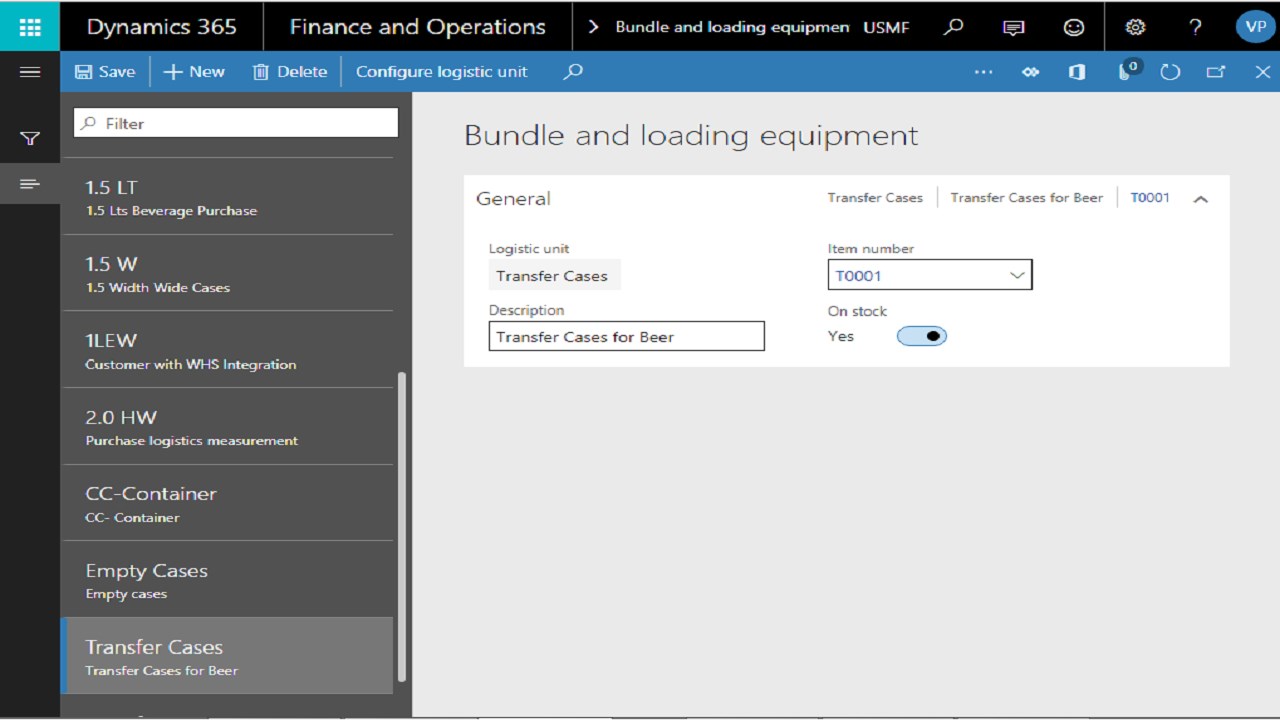1280x720 pixels.
Task: Open Finance and Operations dashboard link
Action: pos(418,27)
